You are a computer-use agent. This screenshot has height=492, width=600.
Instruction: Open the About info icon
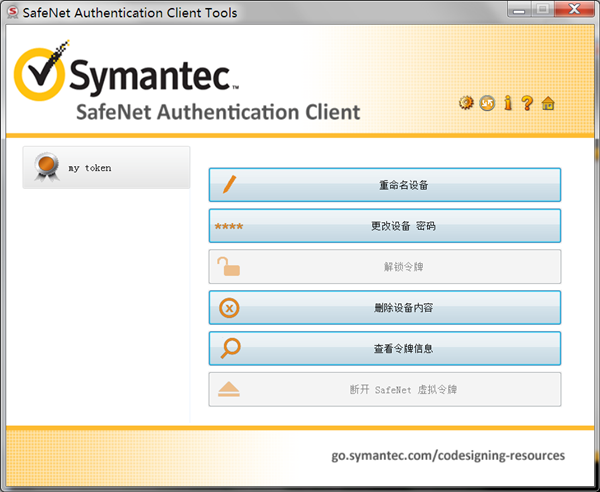pos(508,103)
